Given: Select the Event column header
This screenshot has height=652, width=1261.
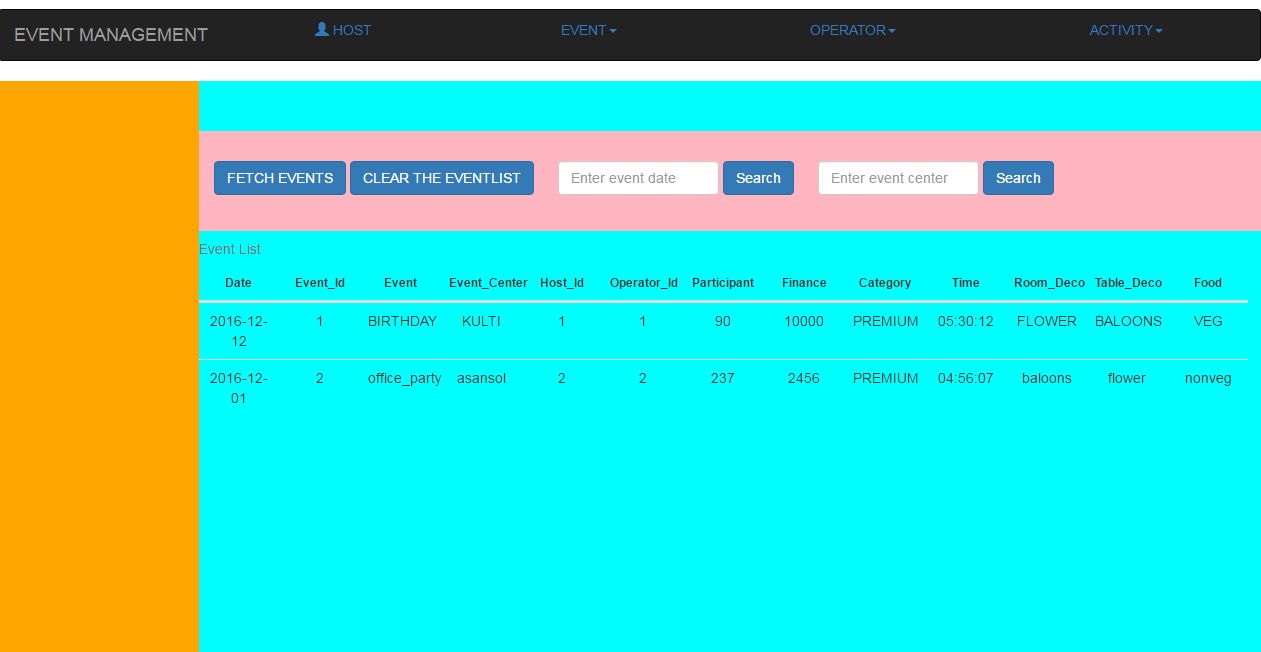Looking at the screenshot, I should click(x=400, y=283).
